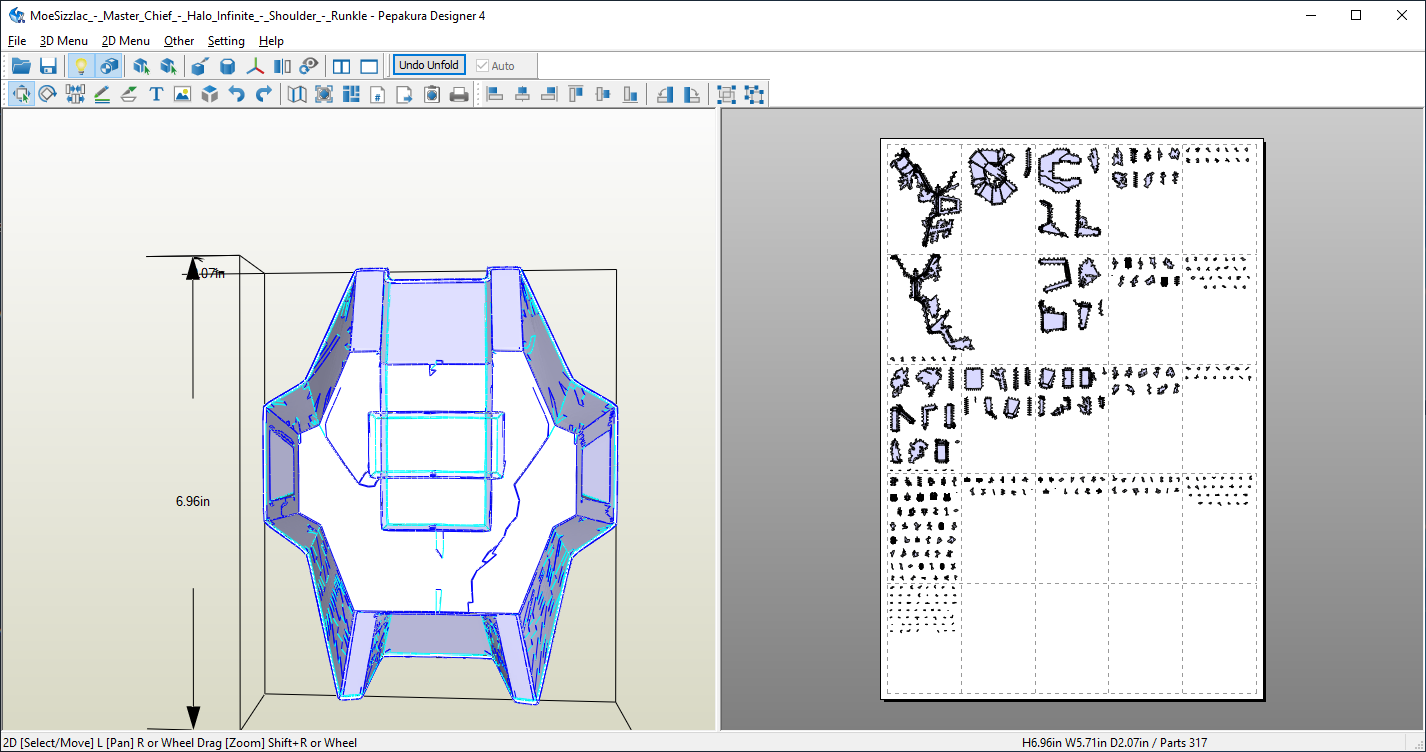Click the second 3D cube with cursor icon
The width and height of the screenshot is (1426, 752).
(x=168, y=66)
